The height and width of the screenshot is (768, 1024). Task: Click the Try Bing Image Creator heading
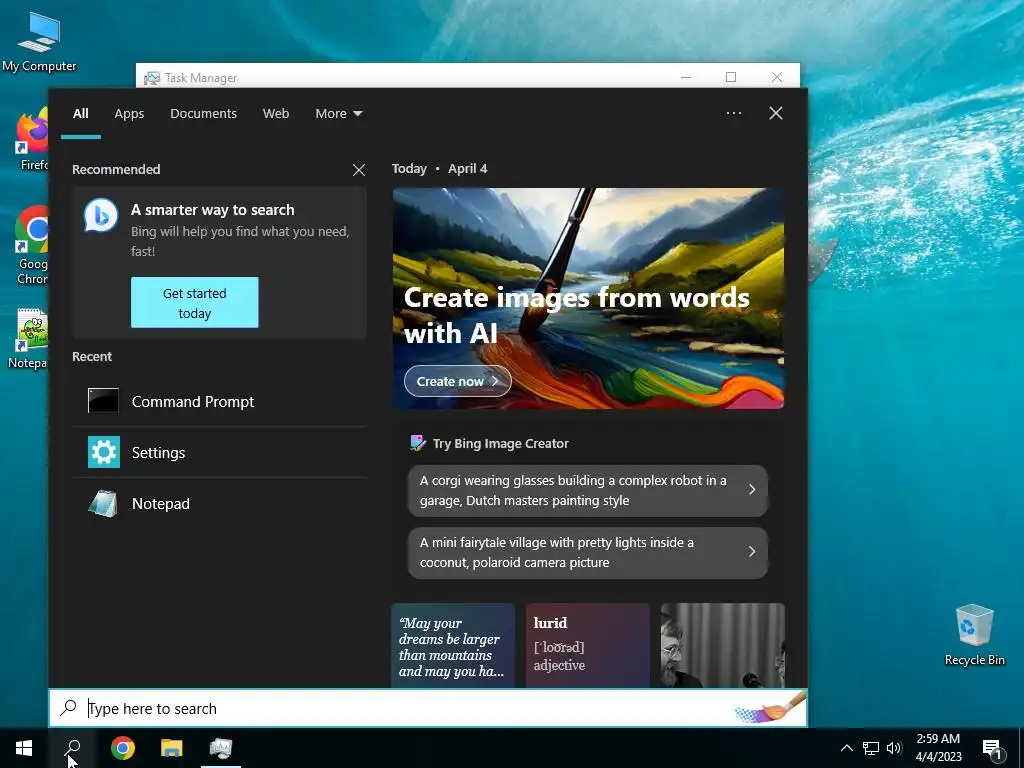pyautogui.click(x=500, y=443)
